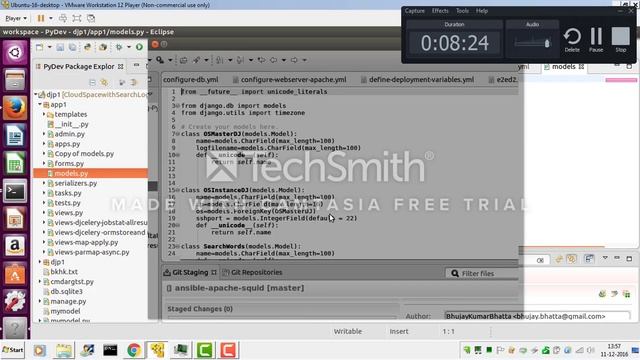Open Chrome from Windows taskbar
This screenshot has width=640, height=360.
point(133,350)
